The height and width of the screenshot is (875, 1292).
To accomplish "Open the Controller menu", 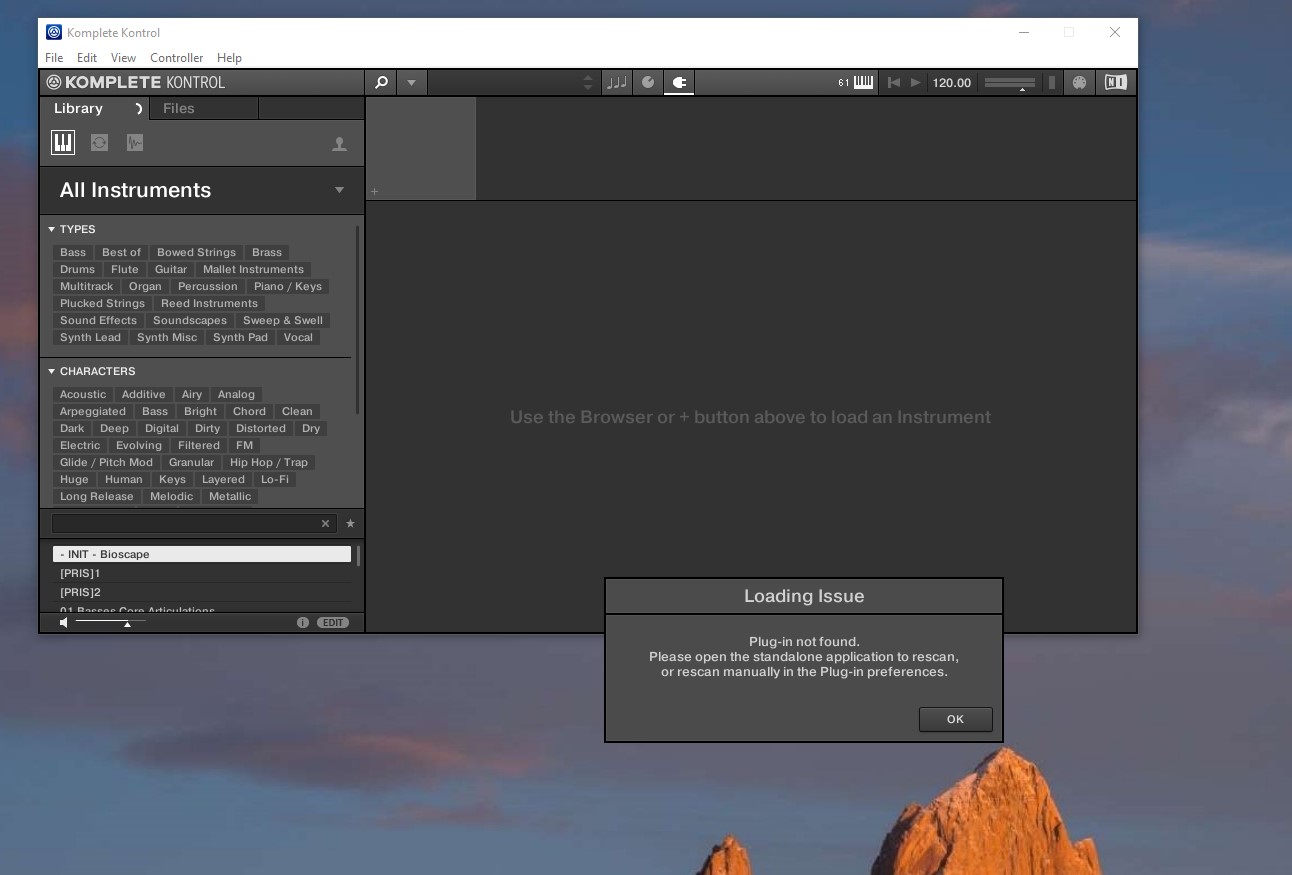I will click(176, 58).
